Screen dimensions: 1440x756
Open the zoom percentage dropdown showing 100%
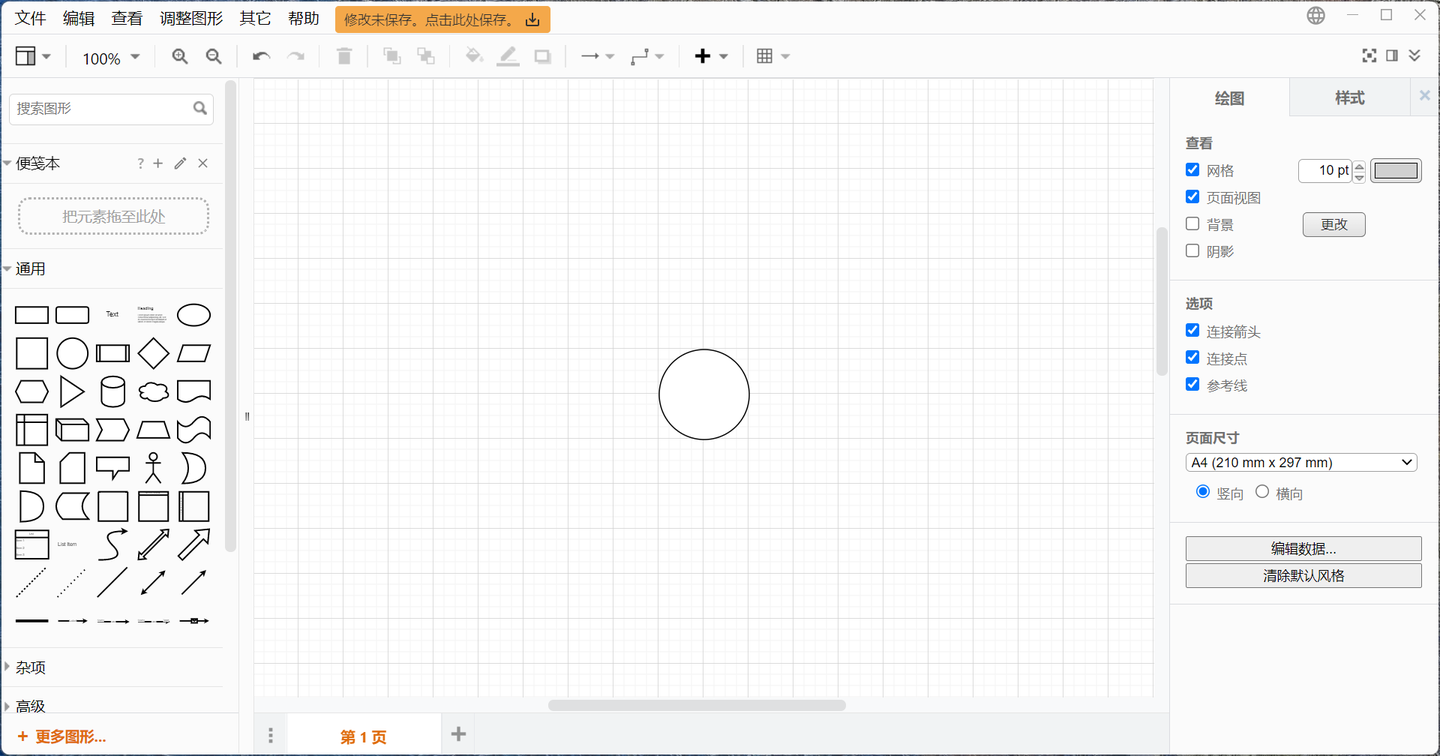(108, 57)
